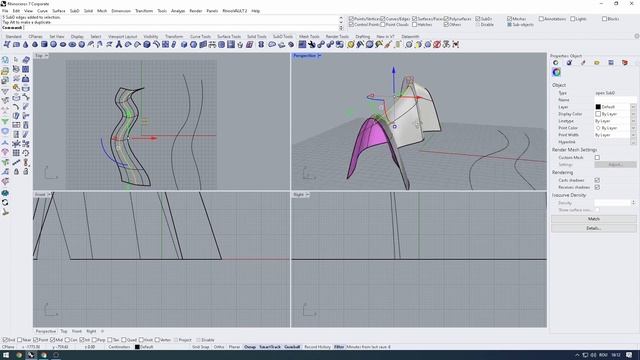
Task: Select the Sphere tool in the toolbar
Action: 53,44
